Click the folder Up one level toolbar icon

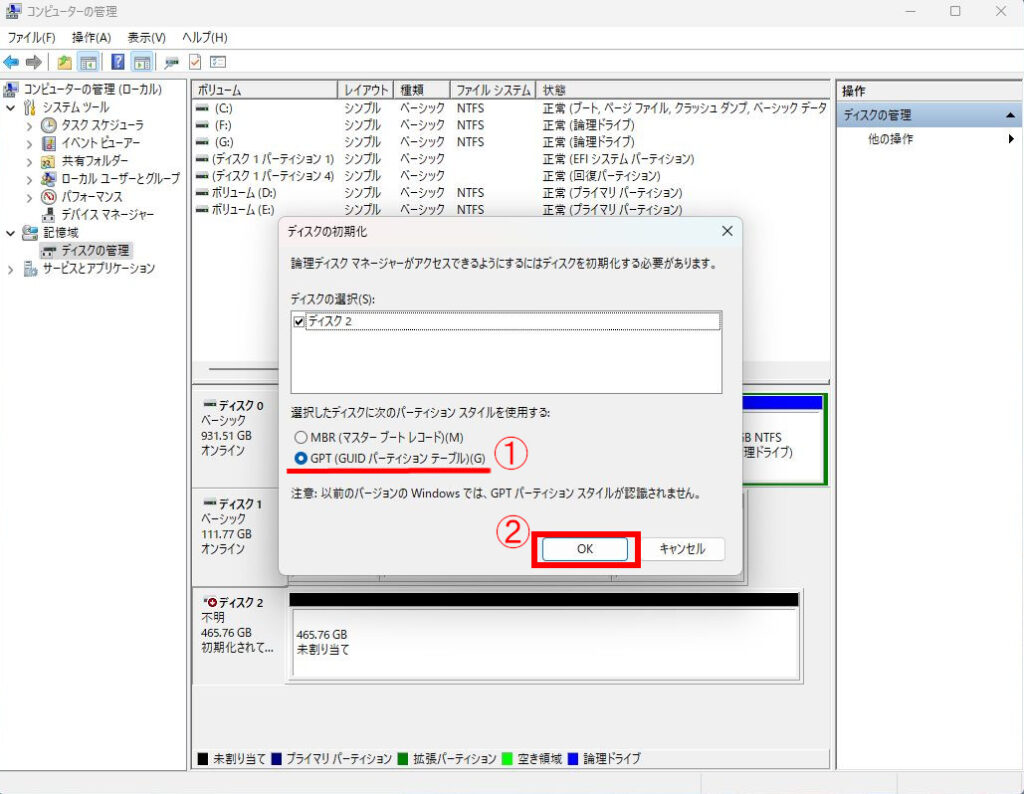pos(64,62)
